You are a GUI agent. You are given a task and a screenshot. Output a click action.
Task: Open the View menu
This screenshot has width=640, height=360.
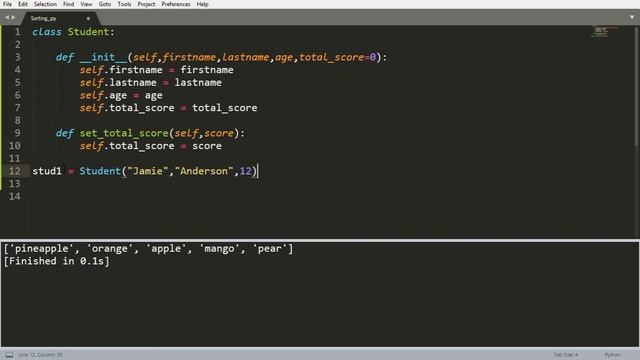click(86, 4)
